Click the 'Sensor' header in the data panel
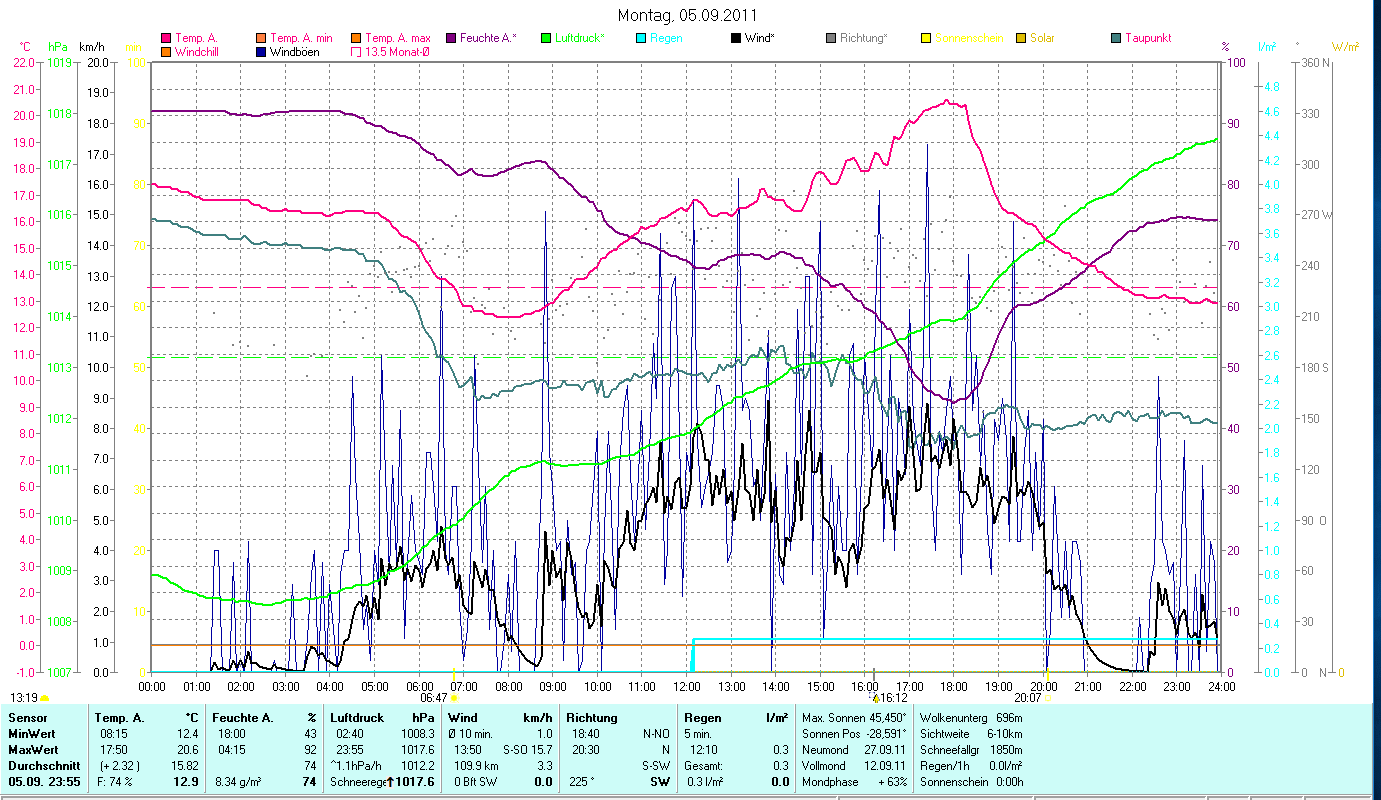The width and height of the screenshot is (1381, 800). [x=28, y=718]
